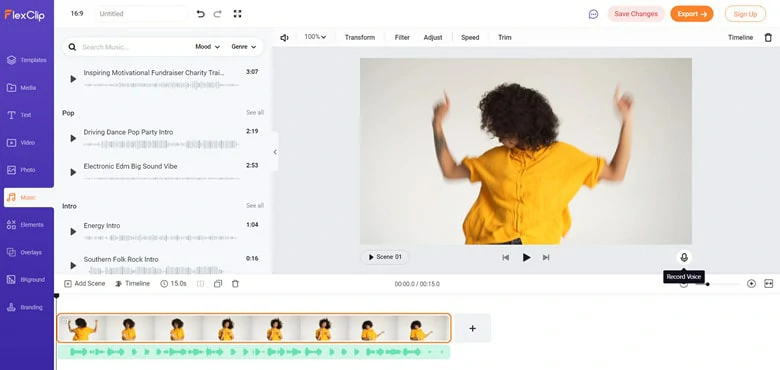Image resolution: width=780 pixels, height=370 pixels.
Task: Select the video clip in storyboard
Action: tap(254, 328)
